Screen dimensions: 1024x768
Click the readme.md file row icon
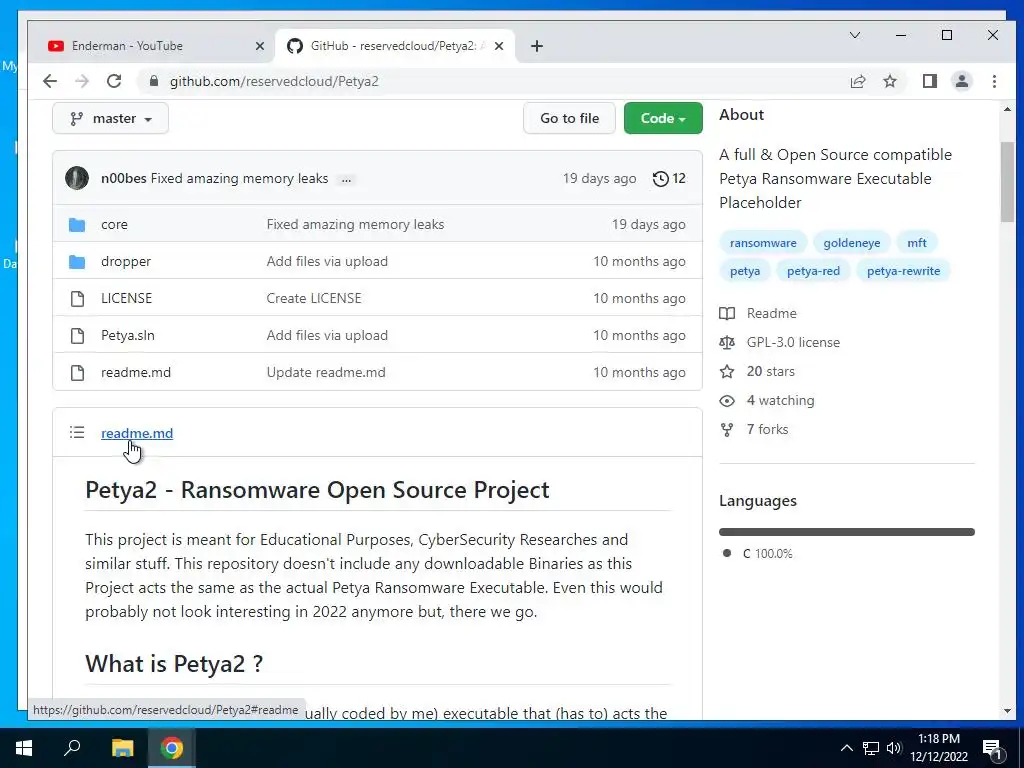click(77, 373)
